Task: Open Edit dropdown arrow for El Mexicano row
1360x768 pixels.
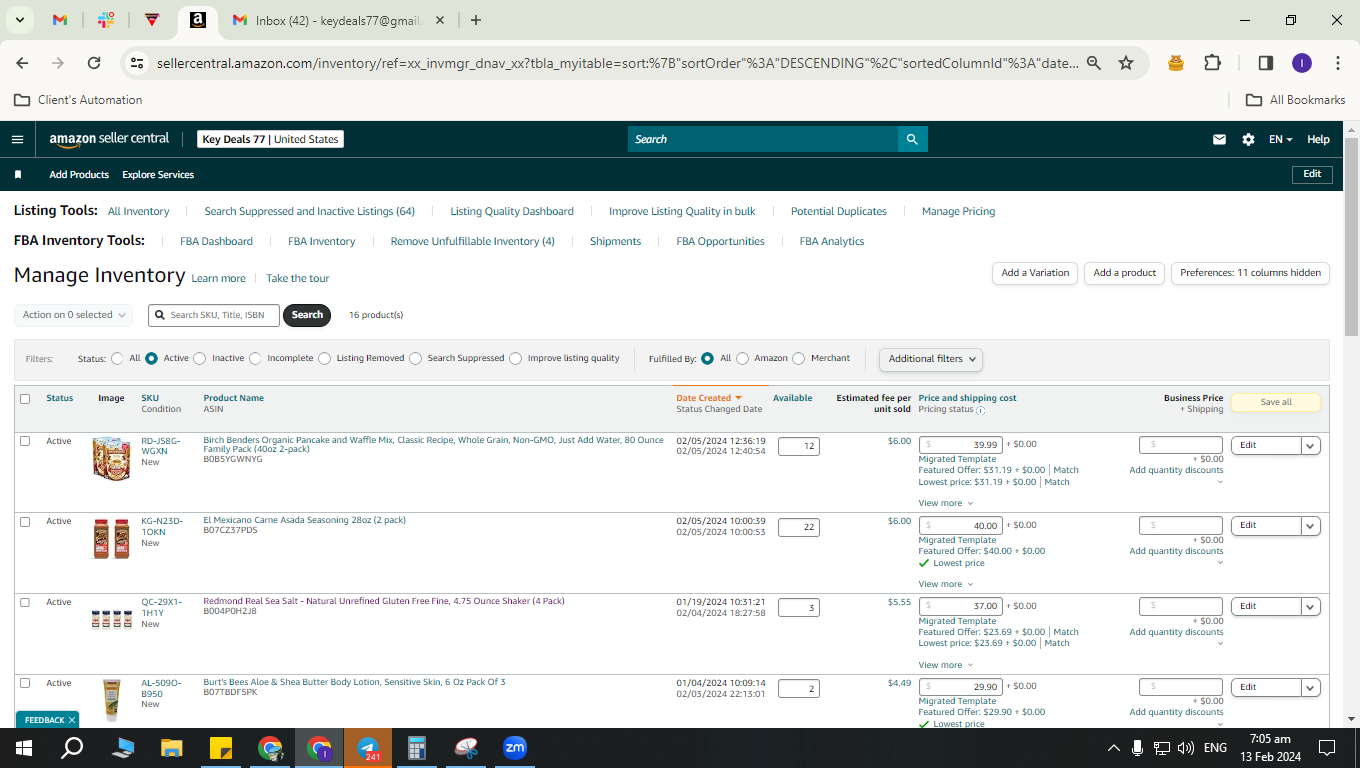Action: click(x=1311, y=525)
